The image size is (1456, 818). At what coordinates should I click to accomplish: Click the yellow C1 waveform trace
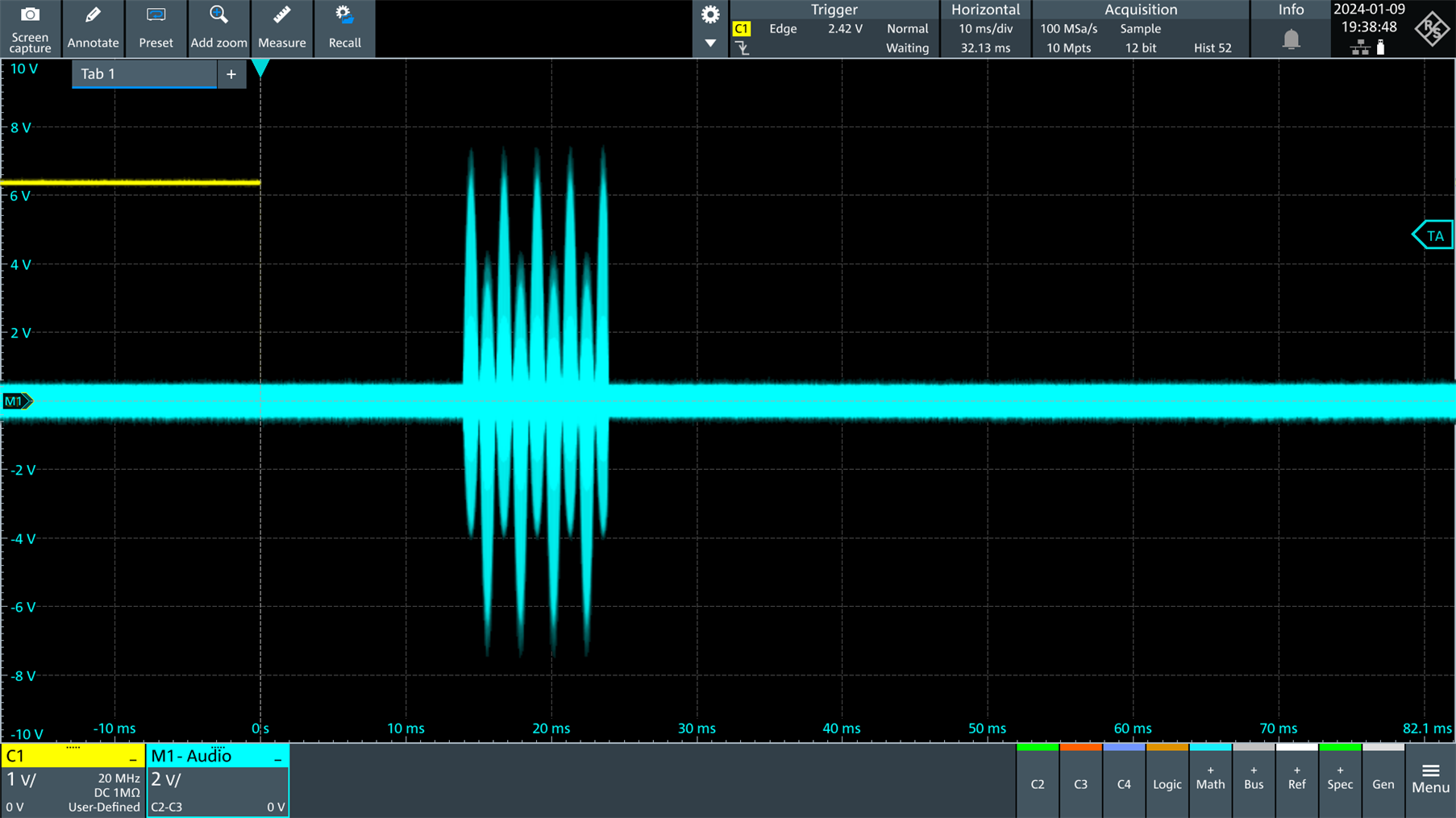[x=131, y=183]
